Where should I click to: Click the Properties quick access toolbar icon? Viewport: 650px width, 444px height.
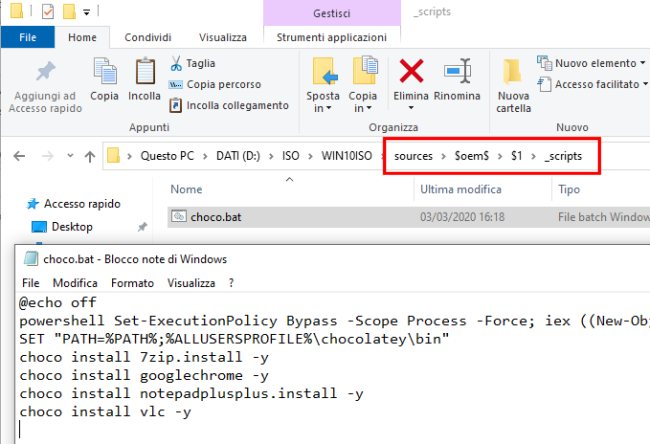[x=48, y=12]
